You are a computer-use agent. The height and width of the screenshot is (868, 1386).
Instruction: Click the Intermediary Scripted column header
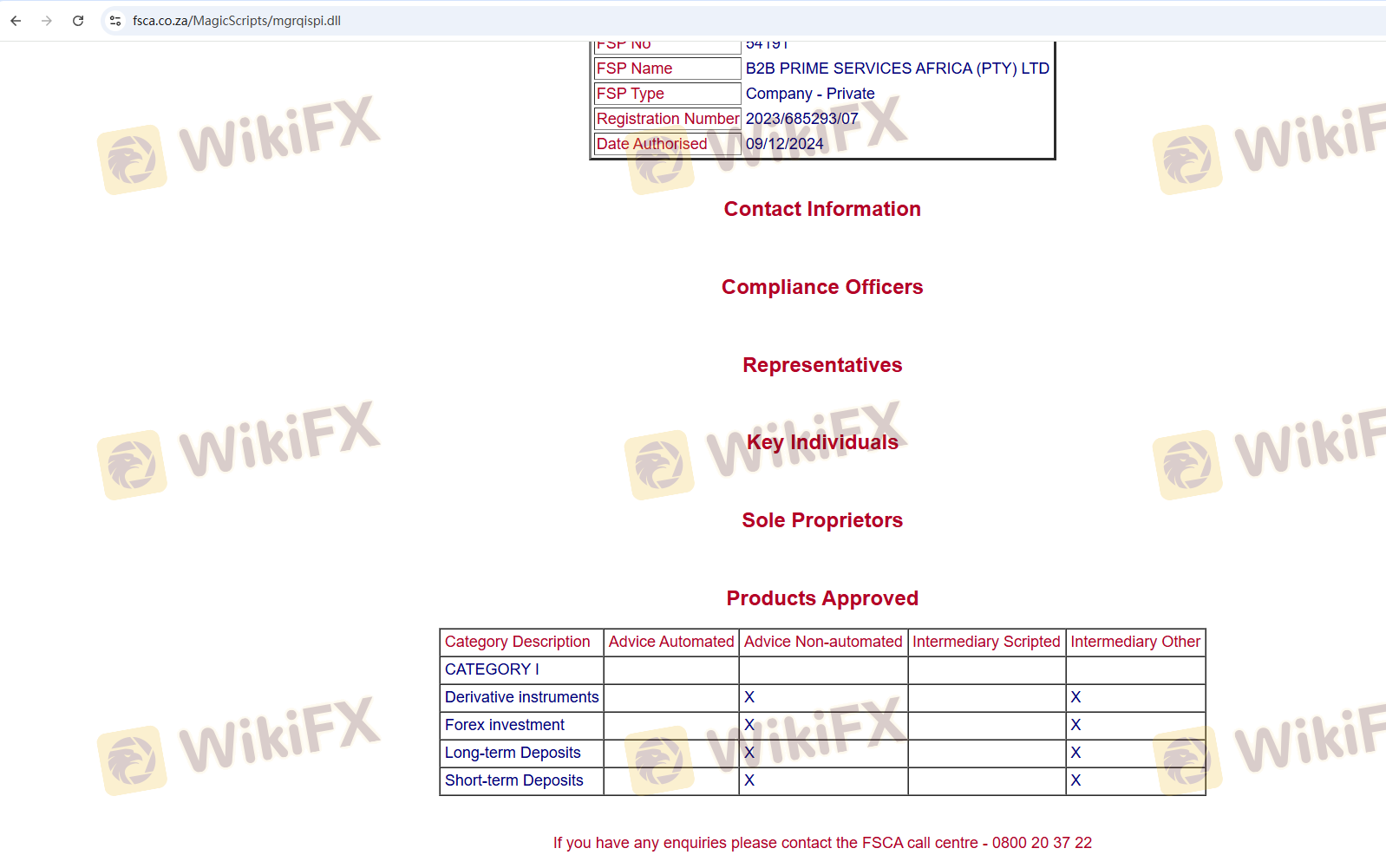(x=986, y=642)
